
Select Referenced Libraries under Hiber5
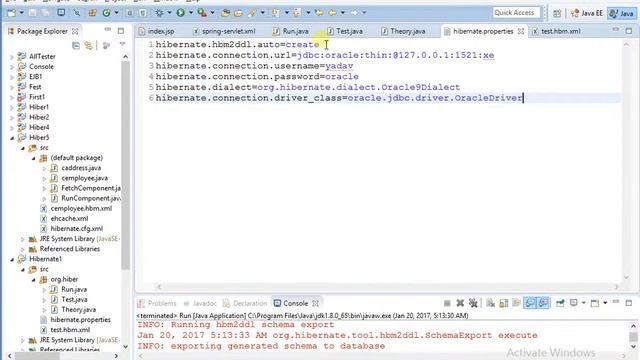pos(69,249)
